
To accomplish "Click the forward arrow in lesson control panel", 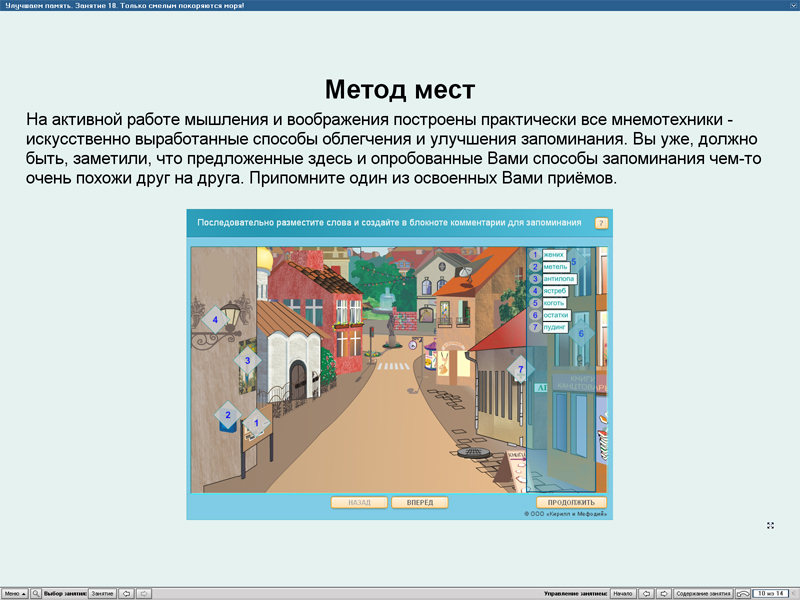I will [662, 592].
